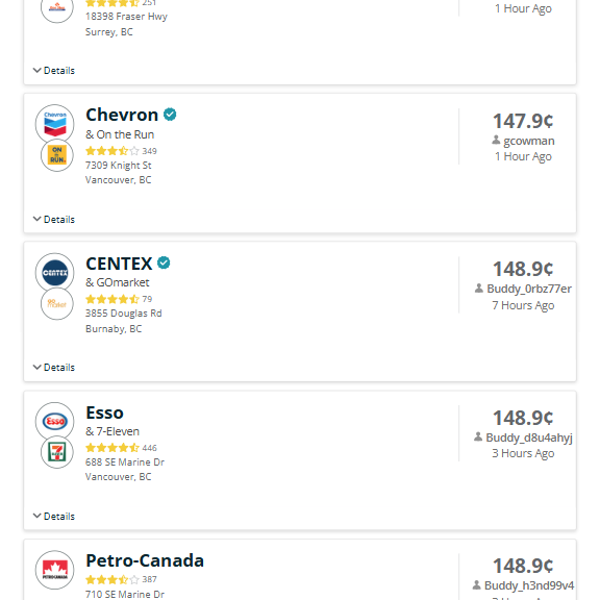The width and height of the screenshot is (600, 600).
Task: Expand Details for the CENTEX station
Action: pyautogui.click(x=54, y=367)
